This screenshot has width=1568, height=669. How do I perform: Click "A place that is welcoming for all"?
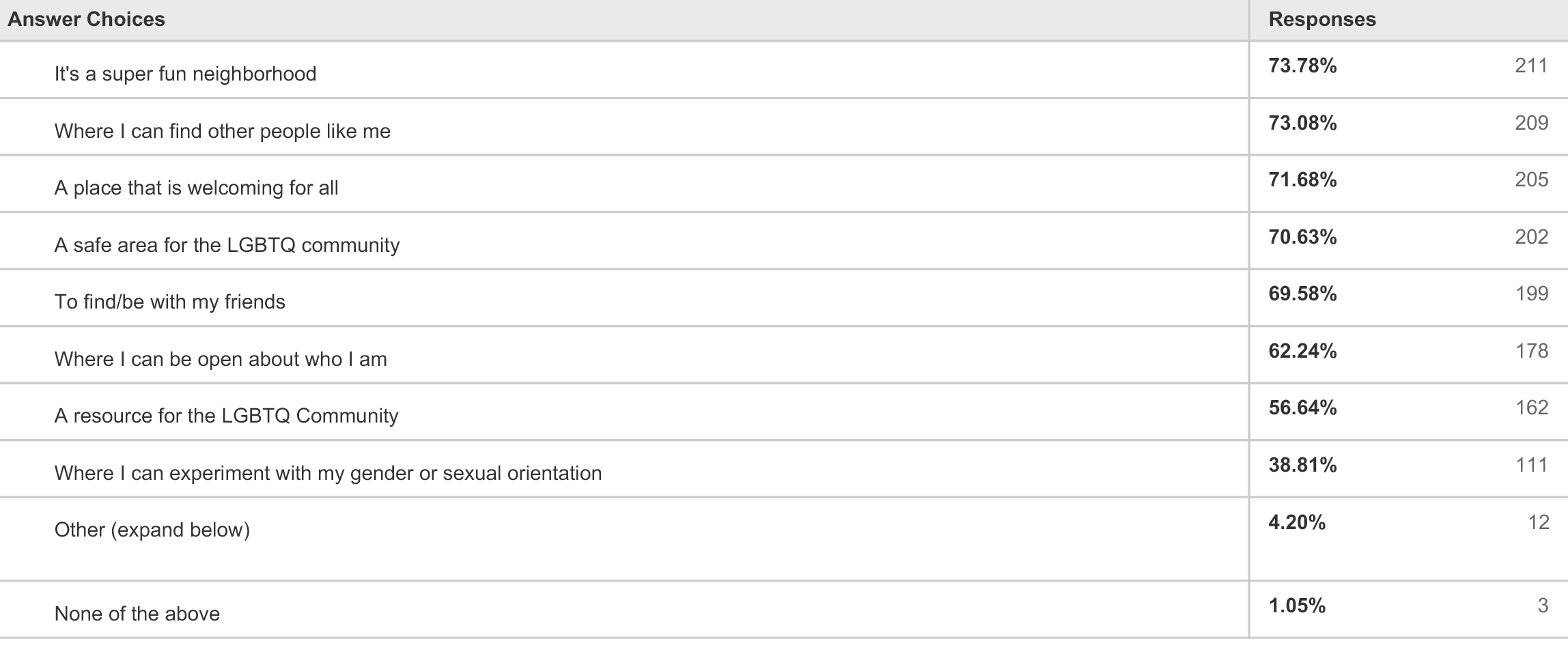click(x=196, y=188)
